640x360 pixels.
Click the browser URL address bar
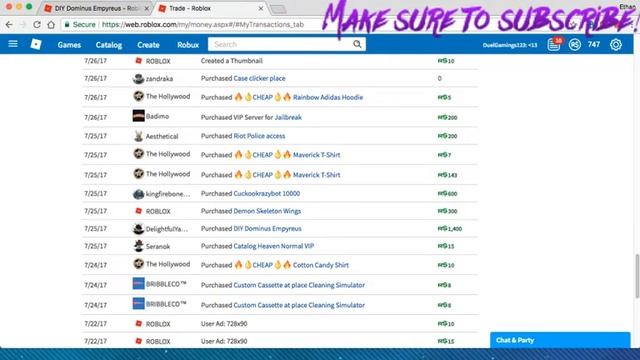pyautogui.click(x=202, y=24)
